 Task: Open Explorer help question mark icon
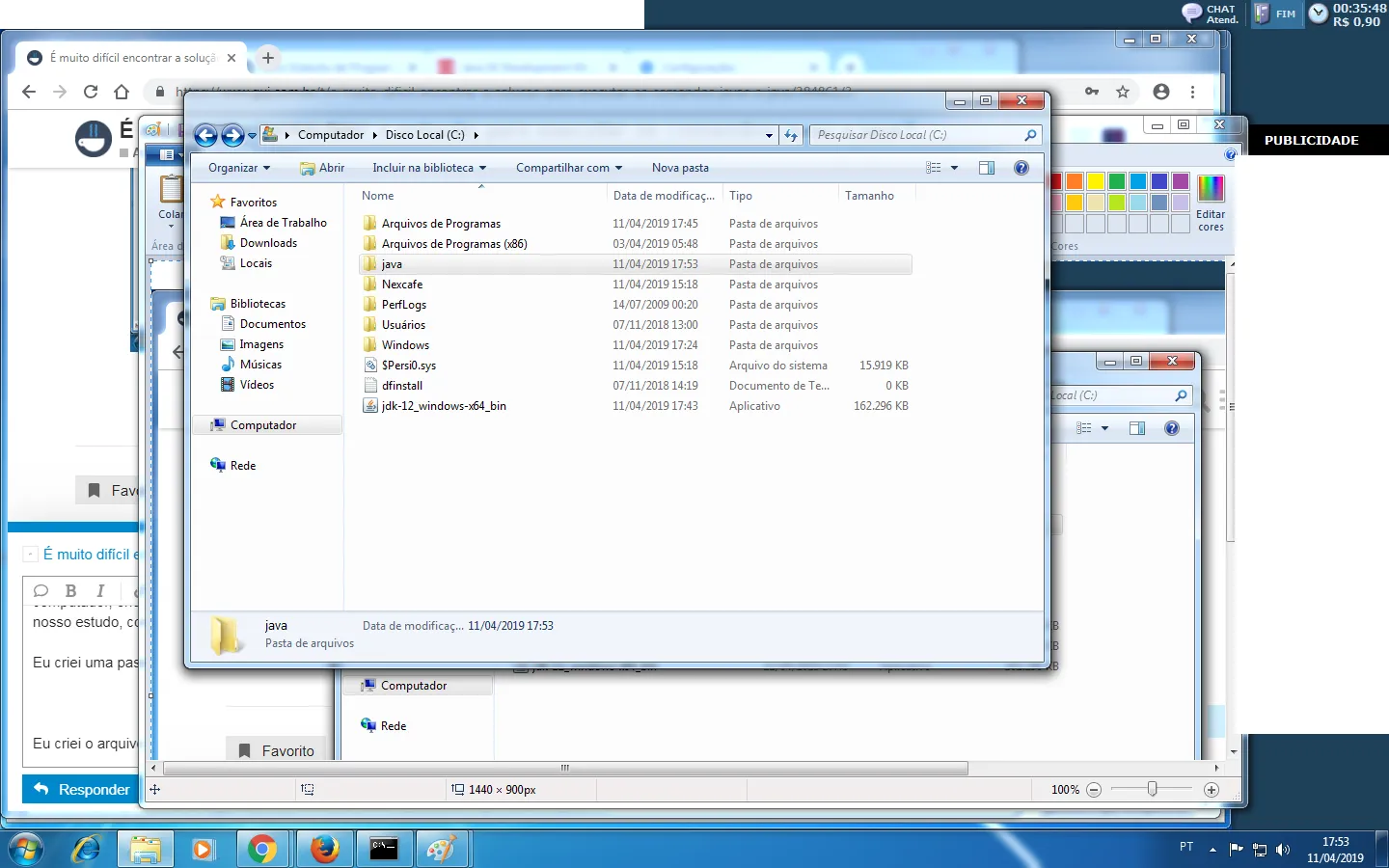pos(1021,168)
